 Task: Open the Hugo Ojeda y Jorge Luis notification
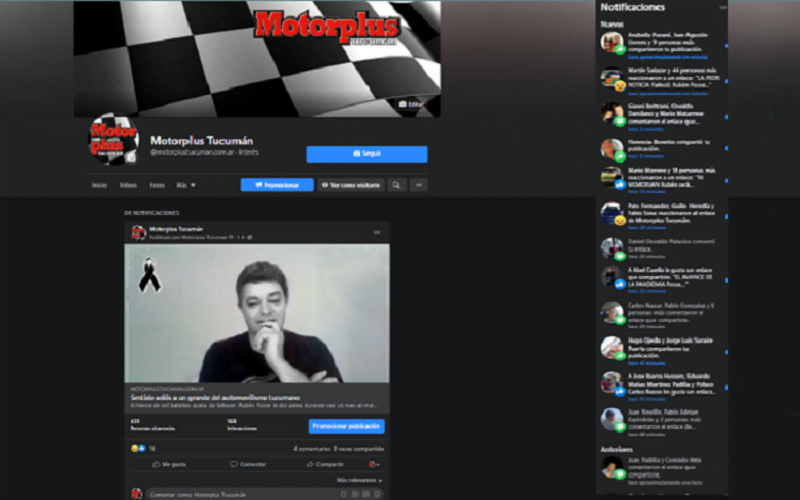tap(663, 352)
